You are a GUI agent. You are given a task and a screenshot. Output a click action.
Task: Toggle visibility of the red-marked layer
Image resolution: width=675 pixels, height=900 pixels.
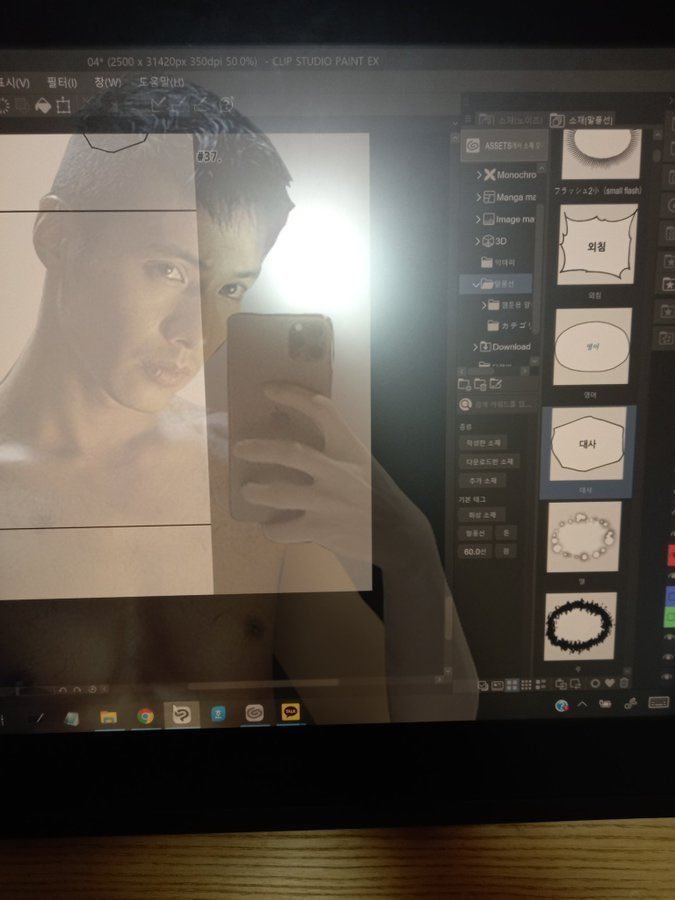pyautogui.click(x=670, y=553)
